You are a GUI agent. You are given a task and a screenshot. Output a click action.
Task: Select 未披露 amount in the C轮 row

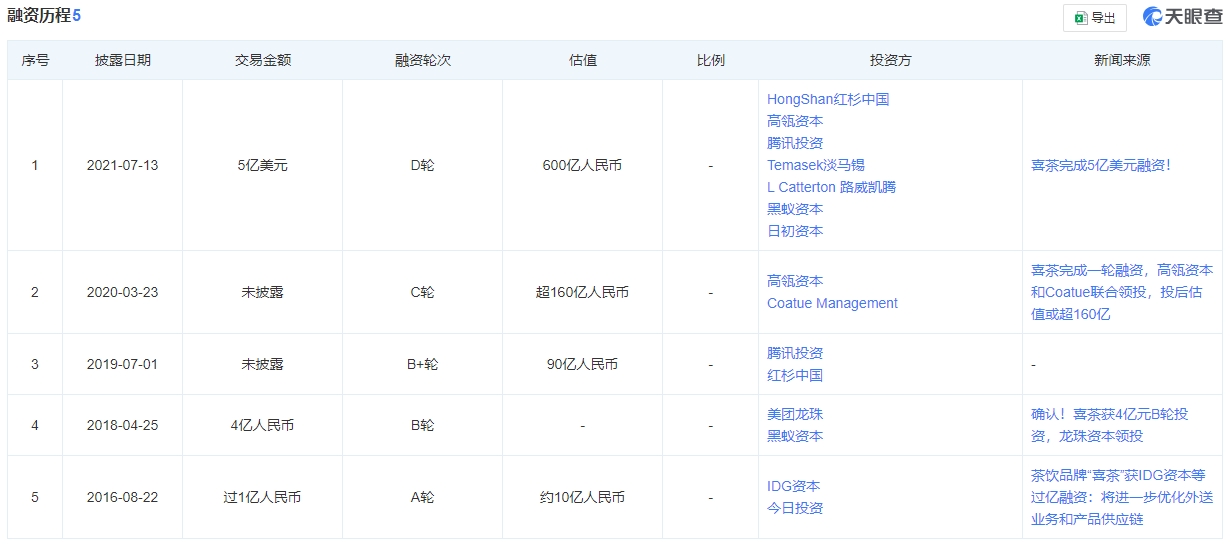point(263,292)
